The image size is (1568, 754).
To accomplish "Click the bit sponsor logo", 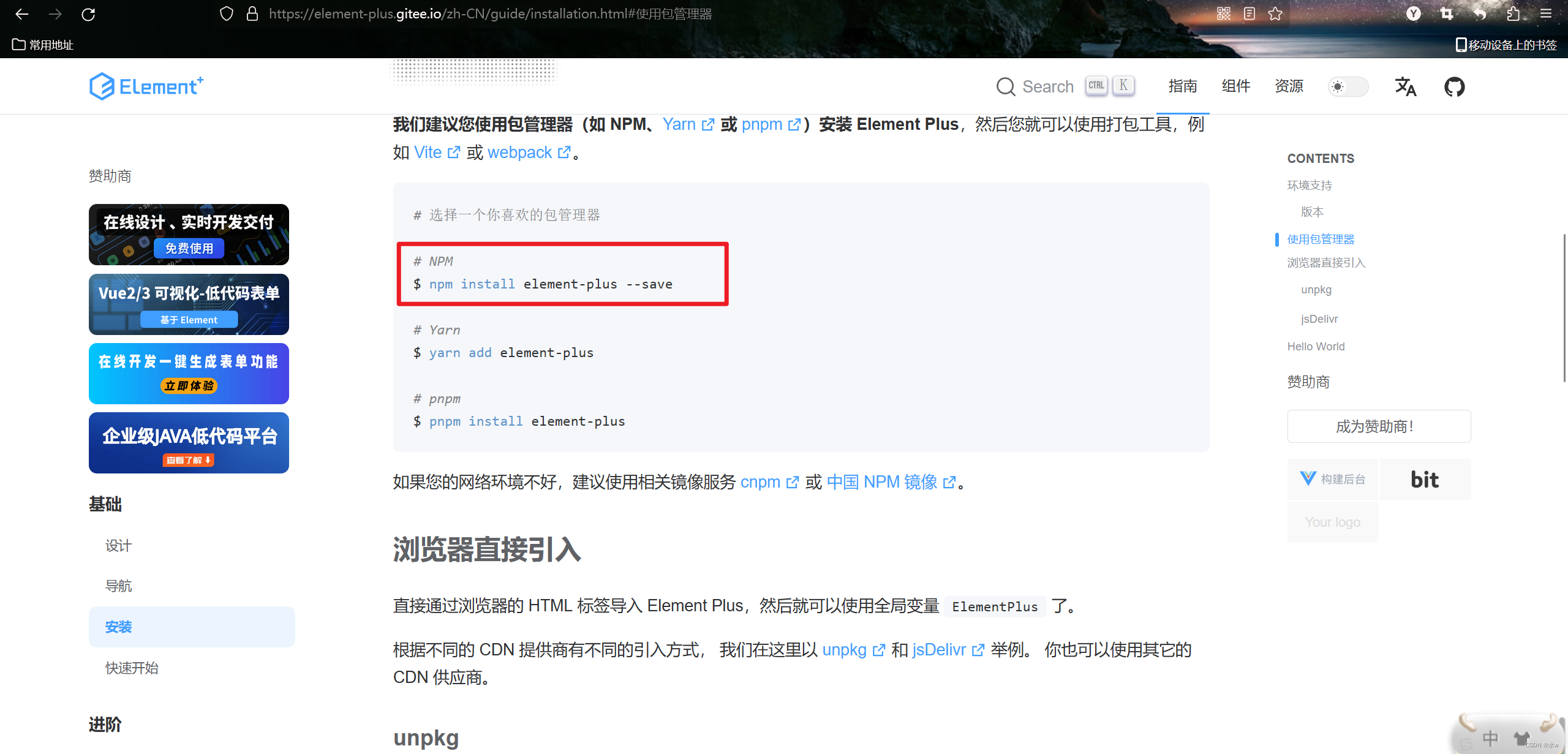I will tap(1425, 479).
